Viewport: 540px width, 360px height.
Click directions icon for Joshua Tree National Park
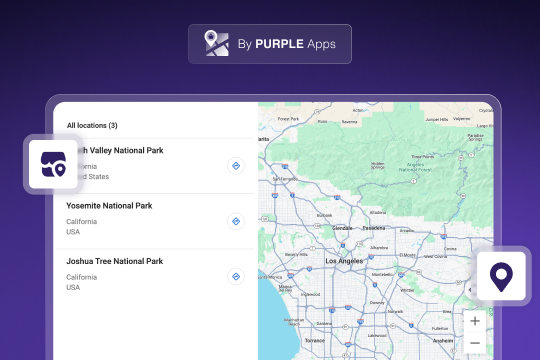(236, 276)
